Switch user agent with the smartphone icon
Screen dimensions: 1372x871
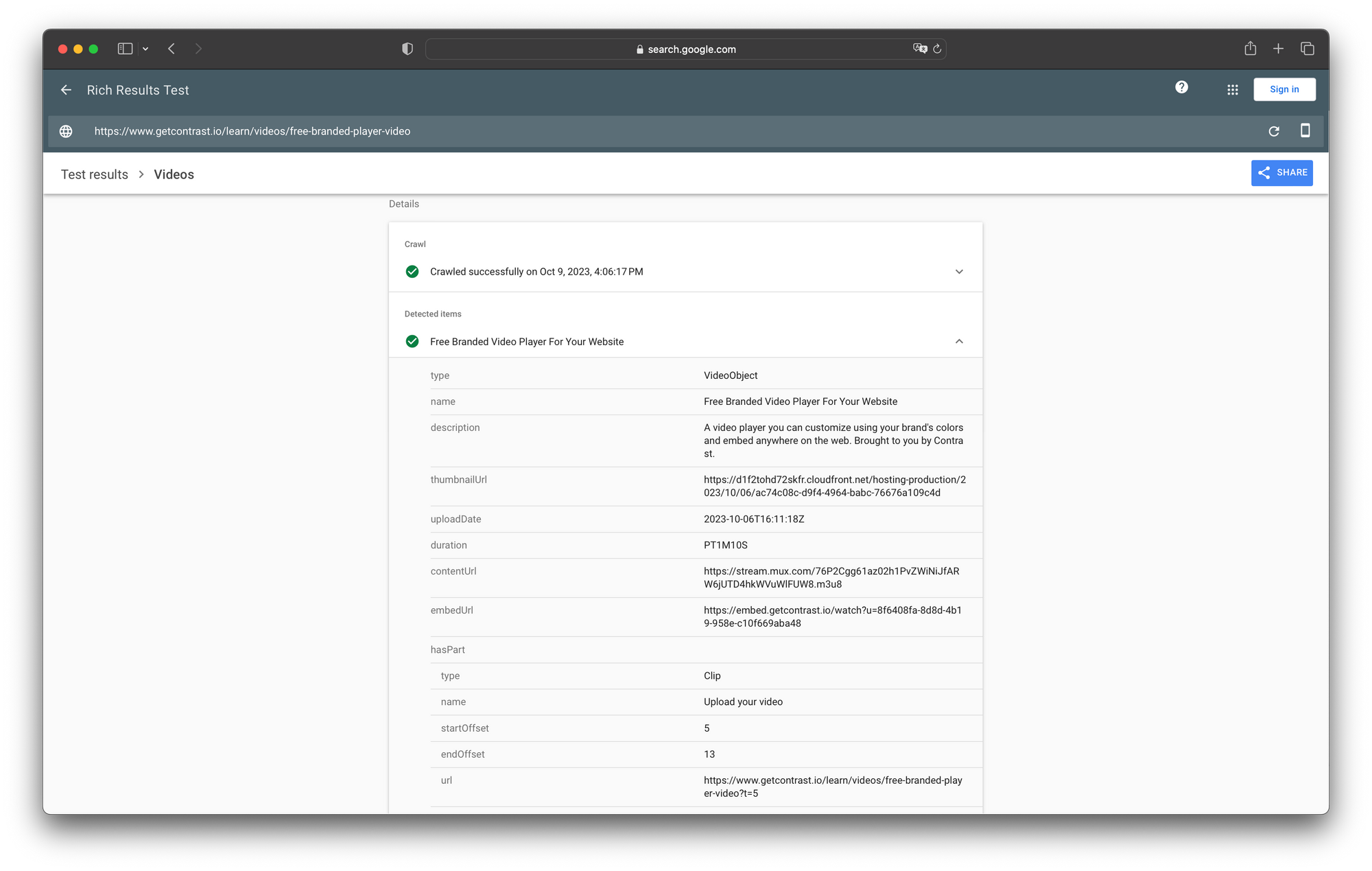(x=1305, y=130)
